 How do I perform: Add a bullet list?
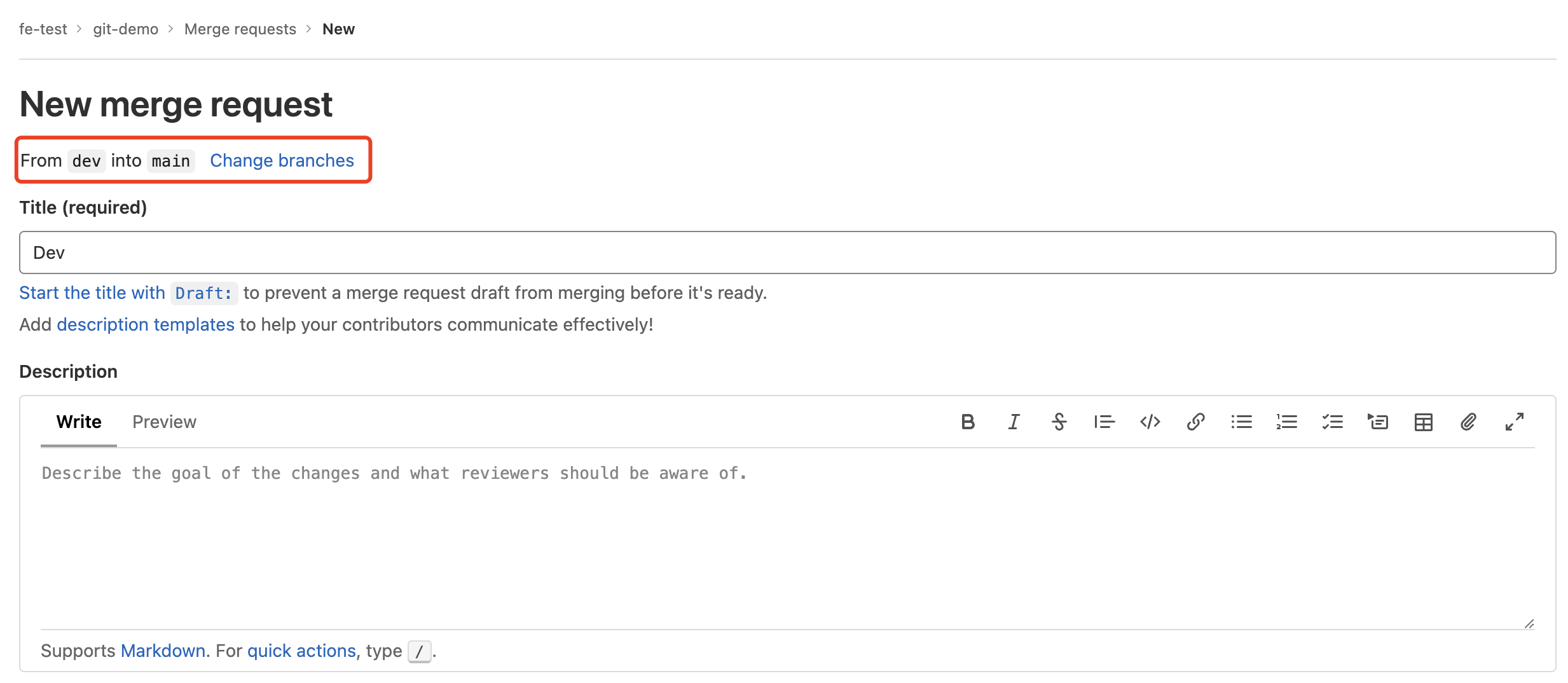coord(1241,422)
